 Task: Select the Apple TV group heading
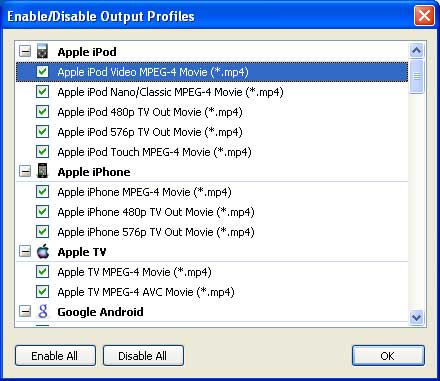[82, 252]
